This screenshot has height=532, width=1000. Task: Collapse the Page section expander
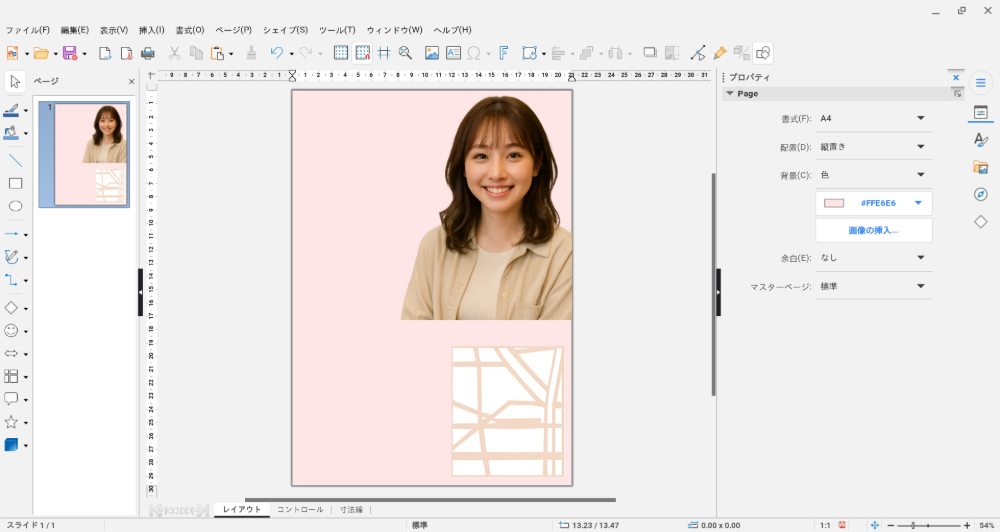pos(730,94)
